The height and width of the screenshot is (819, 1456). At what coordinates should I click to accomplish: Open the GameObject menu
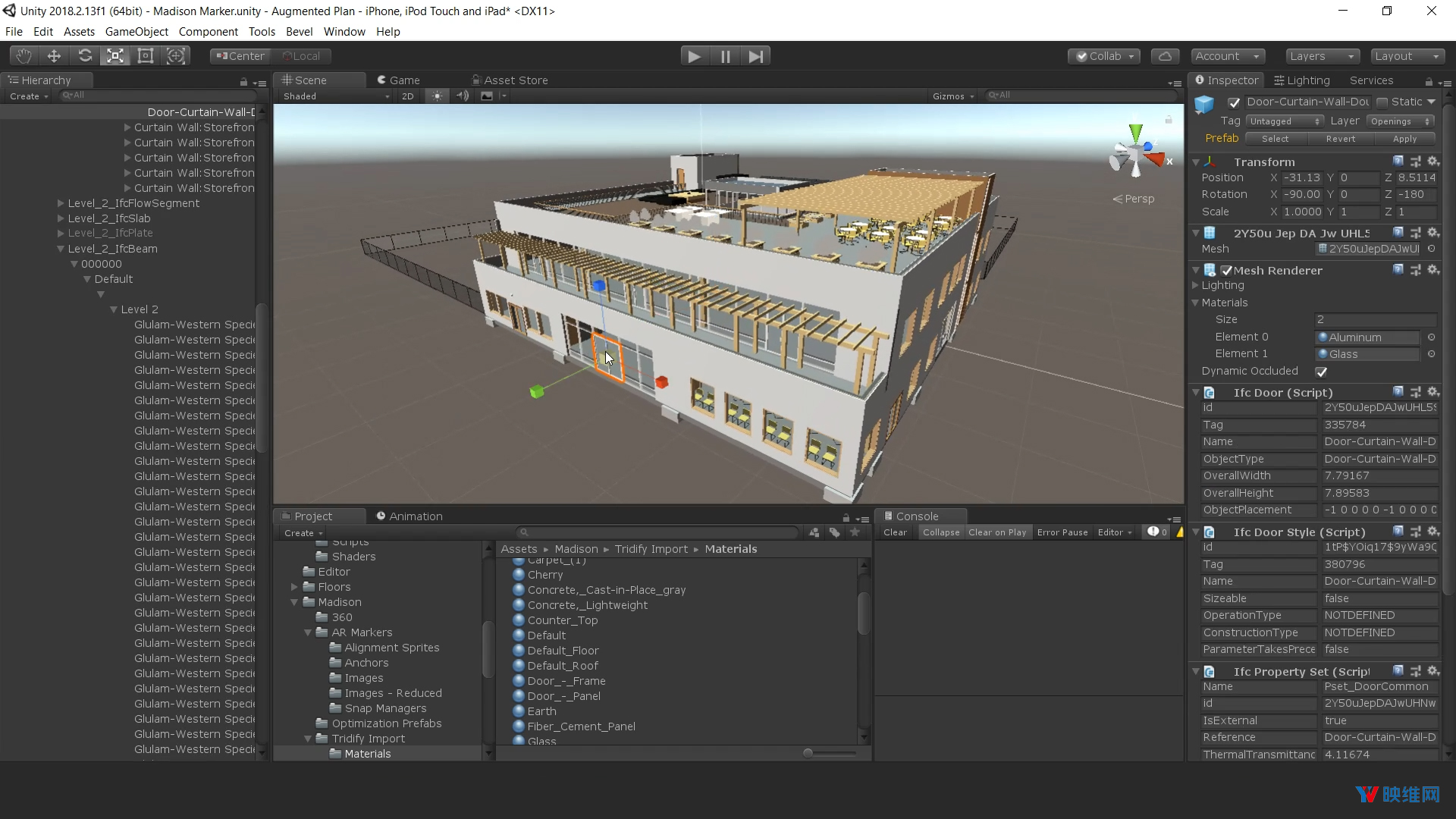pyautogui.click(x=136, y=32)
